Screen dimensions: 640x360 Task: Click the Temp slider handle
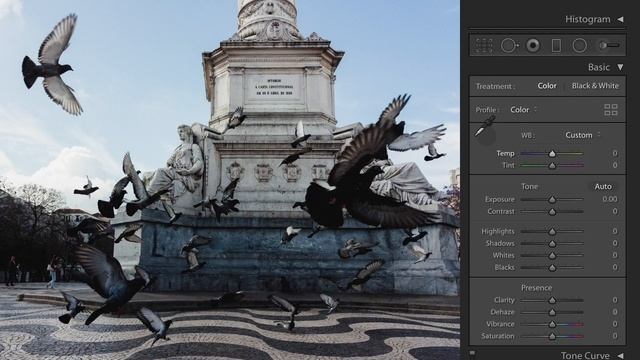552,153
